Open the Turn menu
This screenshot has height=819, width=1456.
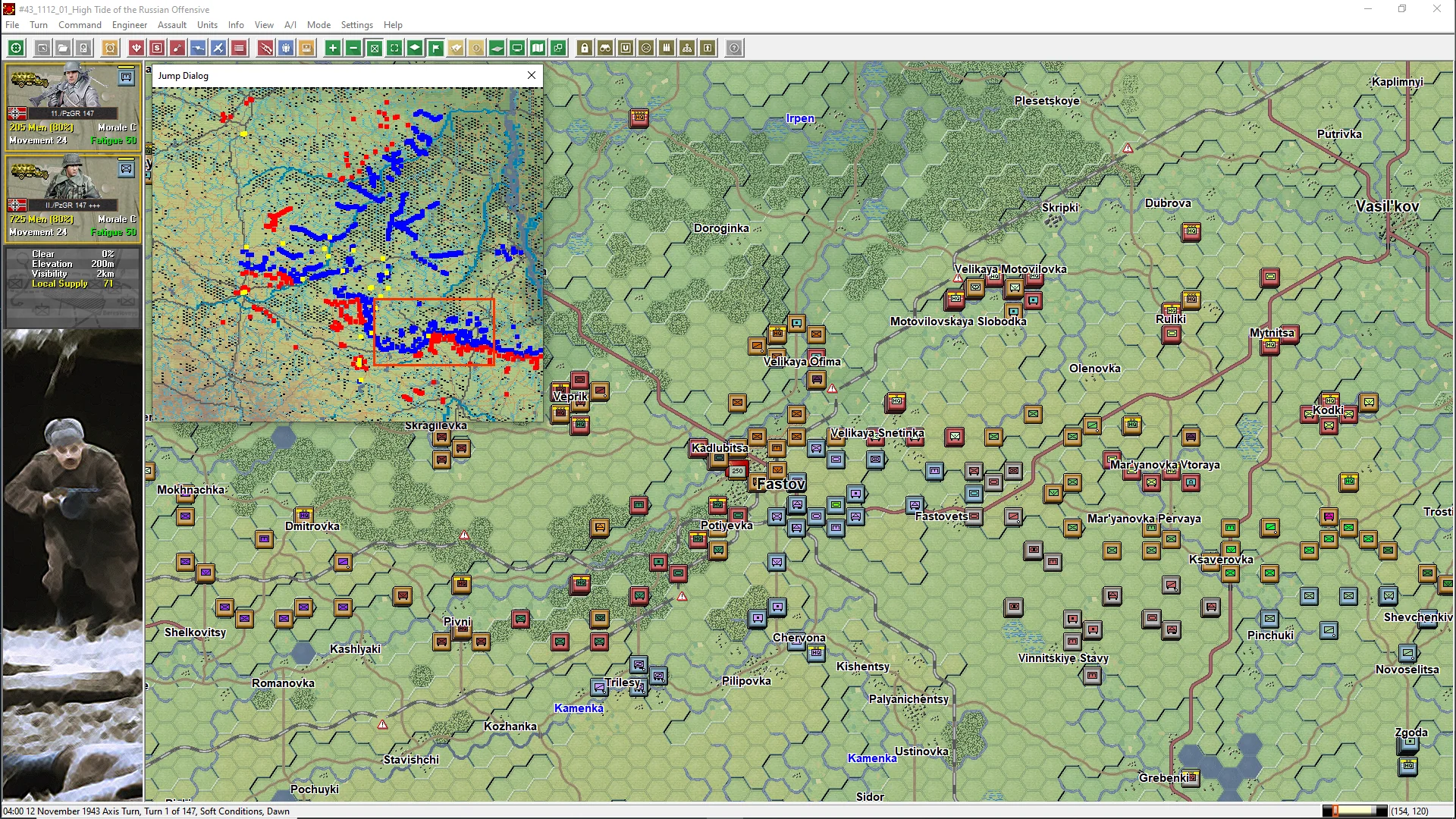tap(39, 25)
